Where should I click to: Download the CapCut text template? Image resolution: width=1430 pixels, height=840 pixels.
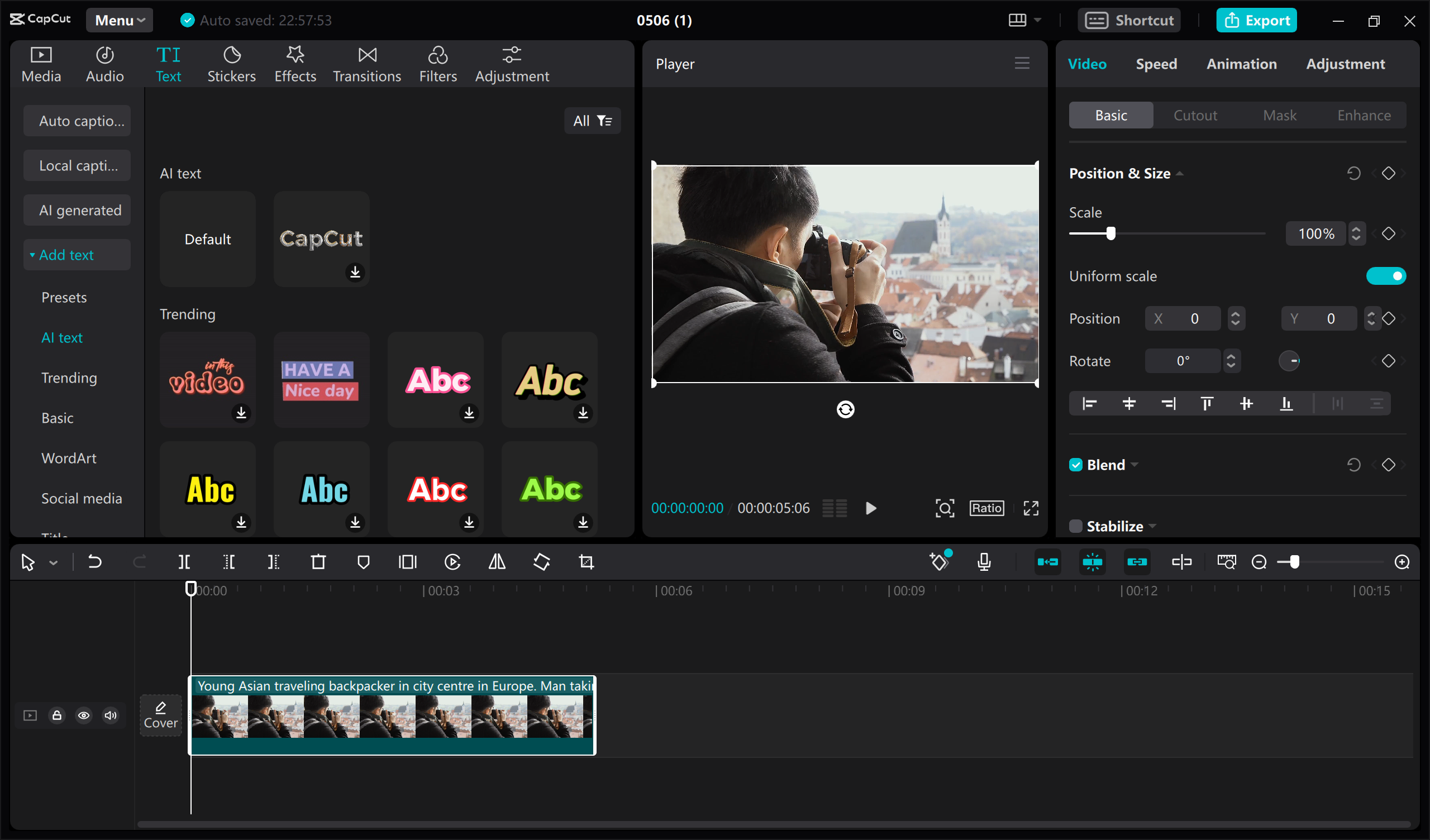click(x=355, y=272)
